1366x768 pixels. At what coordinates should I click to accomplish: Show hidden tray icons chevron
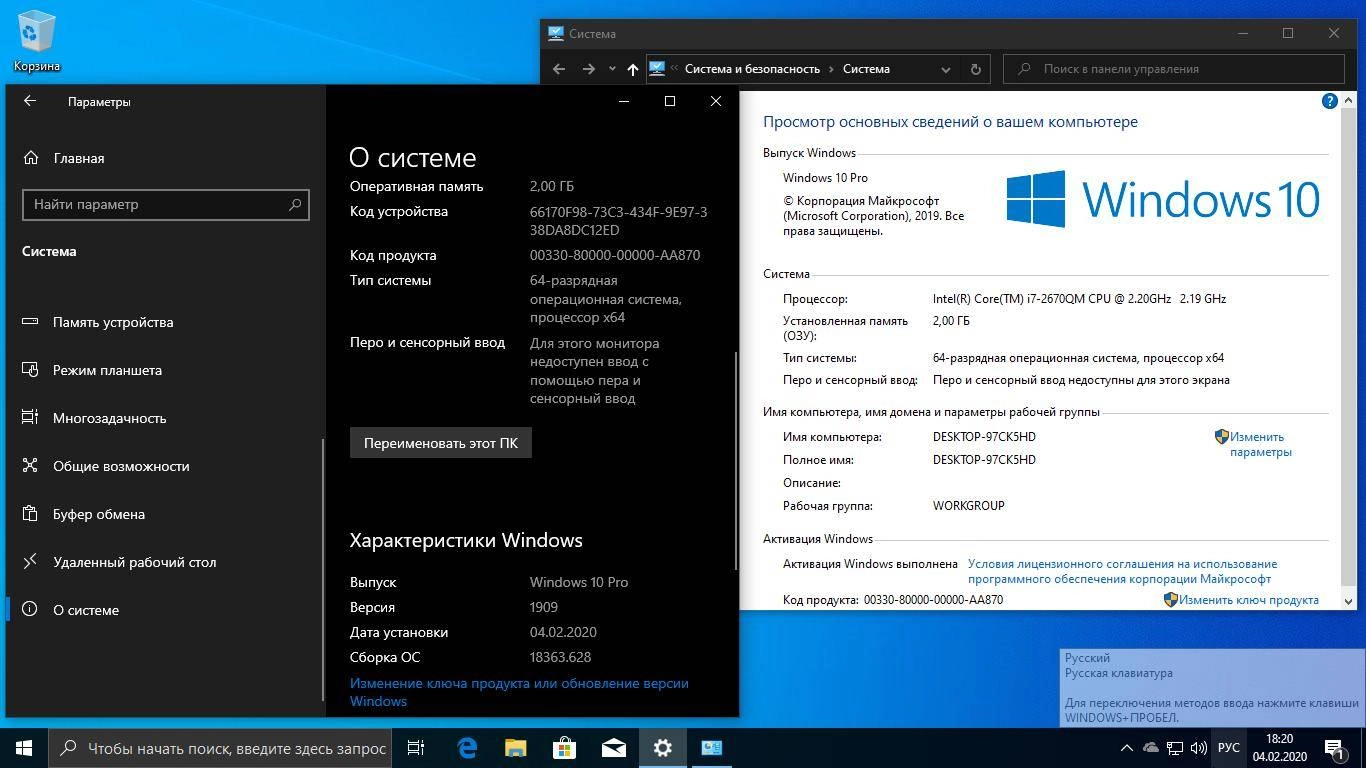[1127, 748]
